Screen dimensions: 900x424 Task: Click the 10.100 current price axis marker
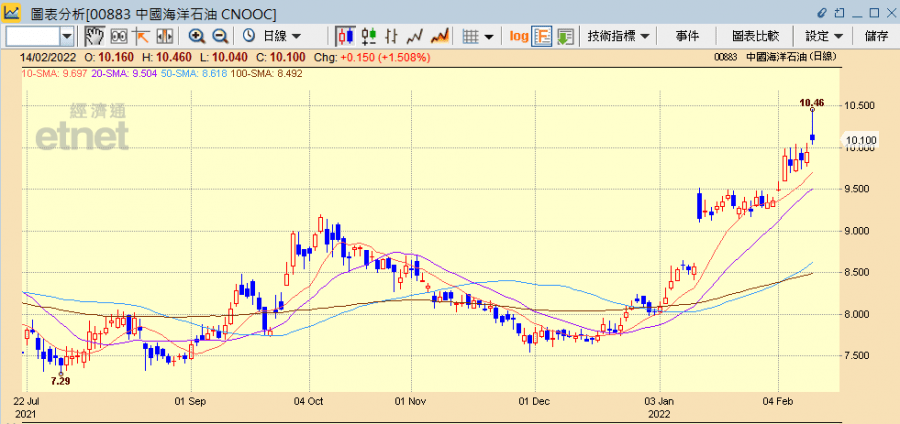[x=859, y=140]
